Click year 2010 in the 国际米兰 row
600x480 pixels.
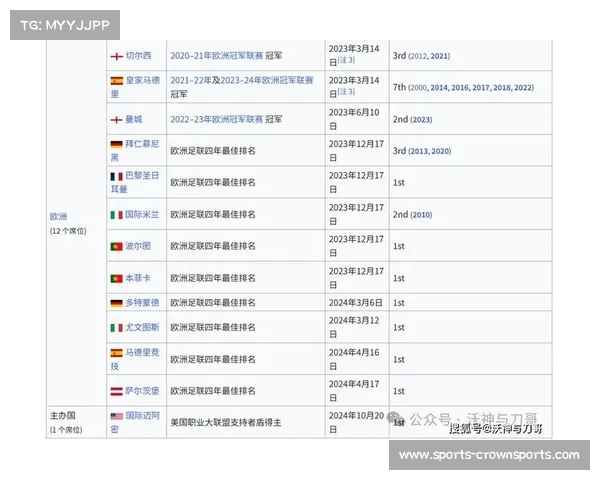pyautogui.click(x=421, y=215)
